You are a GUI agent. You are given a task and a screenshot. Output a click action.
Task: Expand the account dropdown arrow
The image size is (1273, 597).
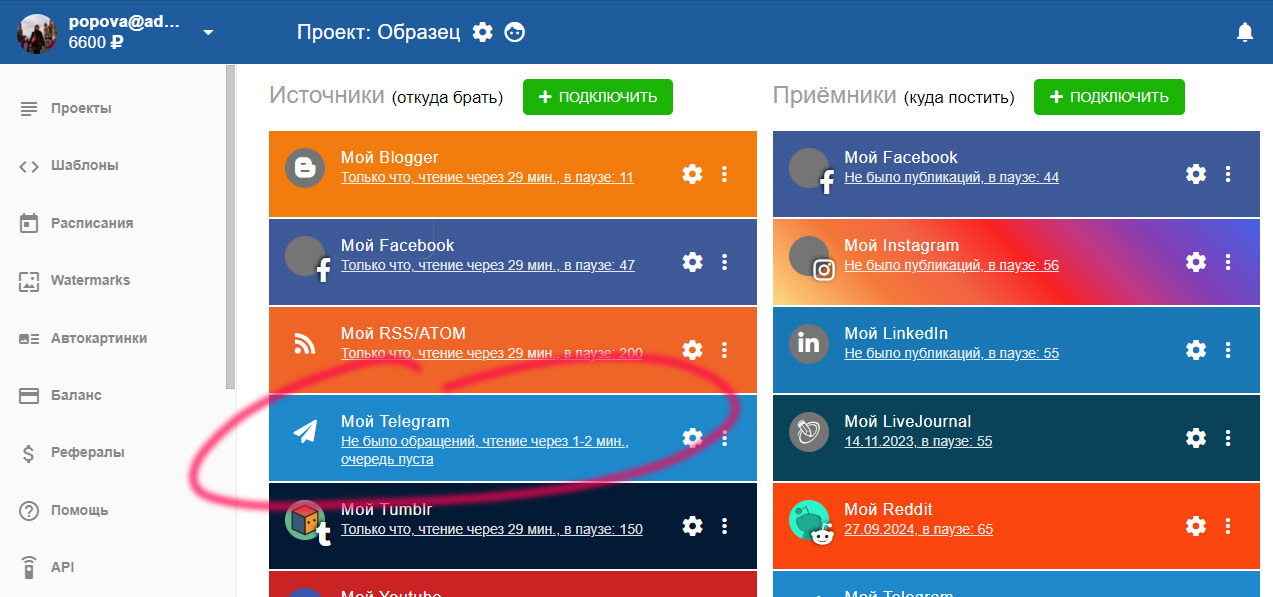coord(208,32)
